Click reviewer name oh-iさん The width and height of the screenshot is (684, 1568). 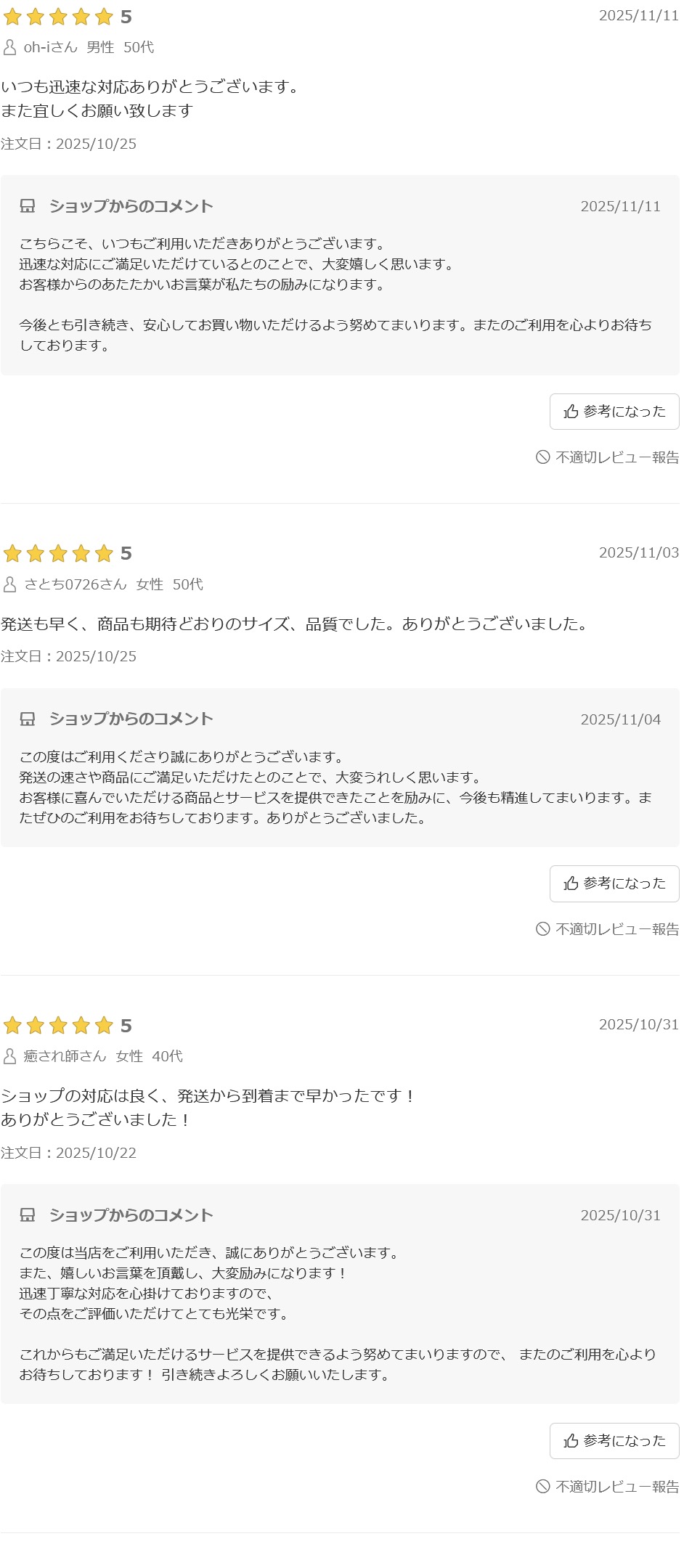click(x=50, y=47)
